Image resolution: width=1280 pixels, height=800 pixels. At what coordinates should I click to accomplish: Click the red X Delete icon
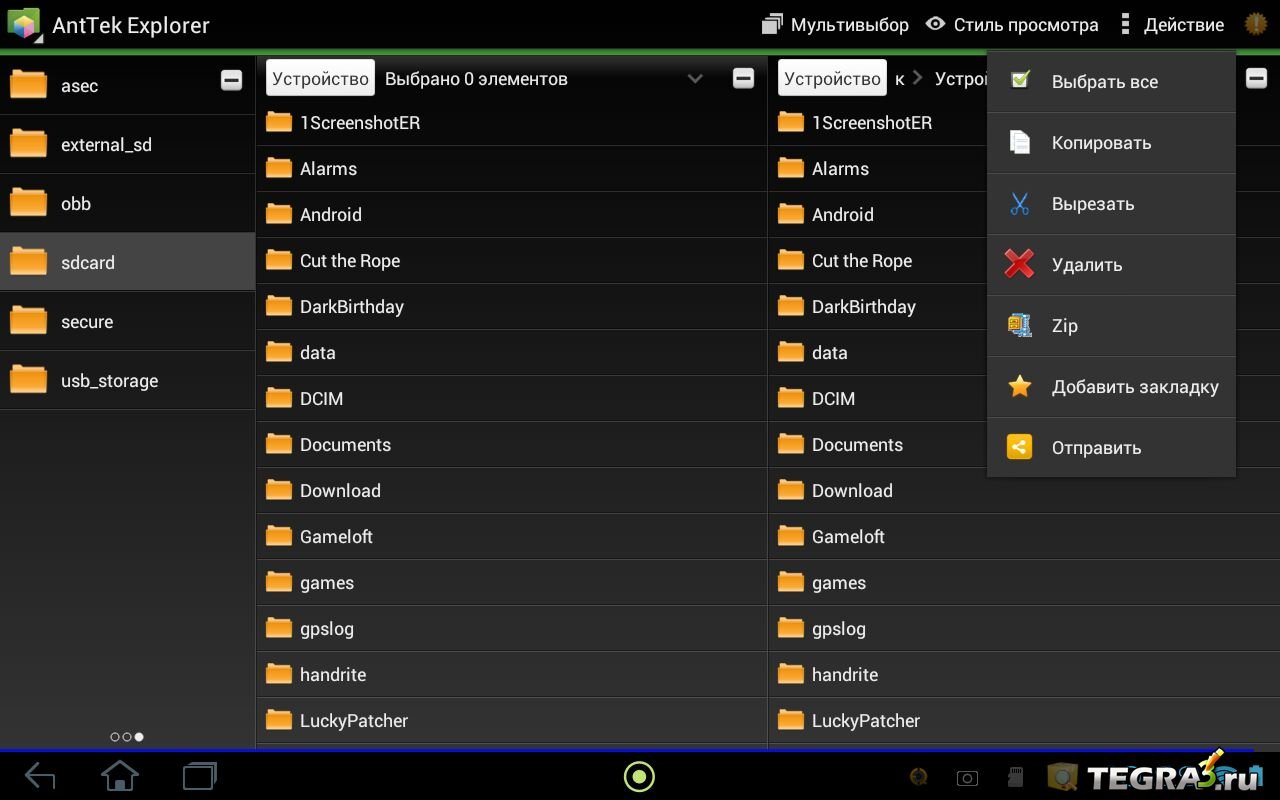tap(1019, 264)
